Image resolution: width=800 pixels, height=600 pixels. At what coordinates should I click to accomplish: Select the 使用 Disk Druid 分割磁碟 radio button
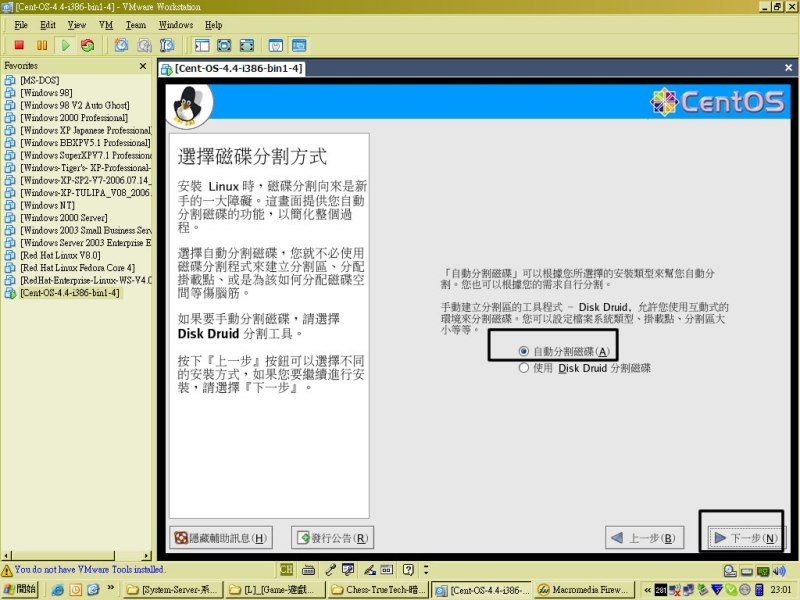click(523, 368)
